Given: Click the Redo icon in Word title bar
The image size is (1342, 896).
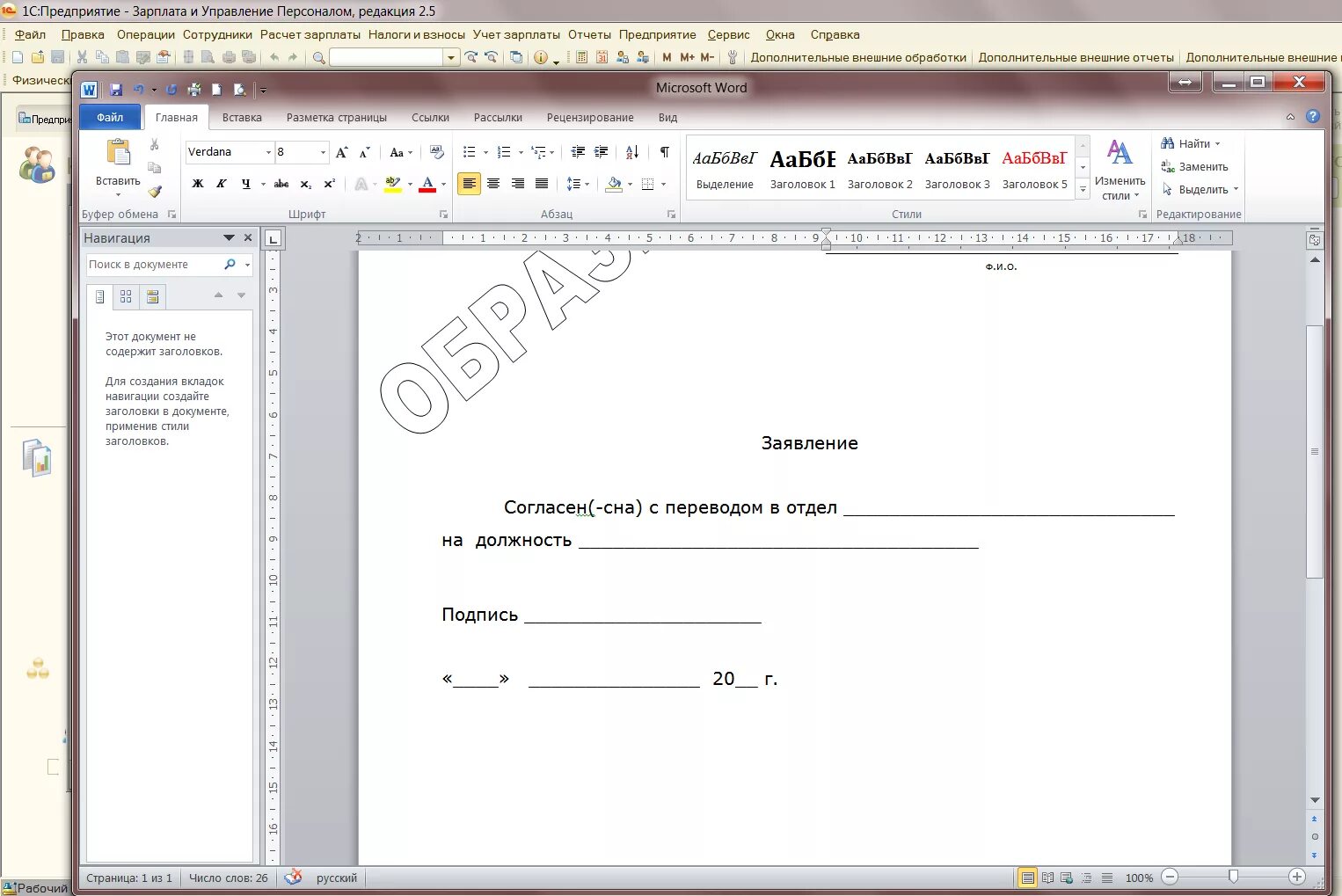Looking at the screenshot, I should click(x=171, y=90).
